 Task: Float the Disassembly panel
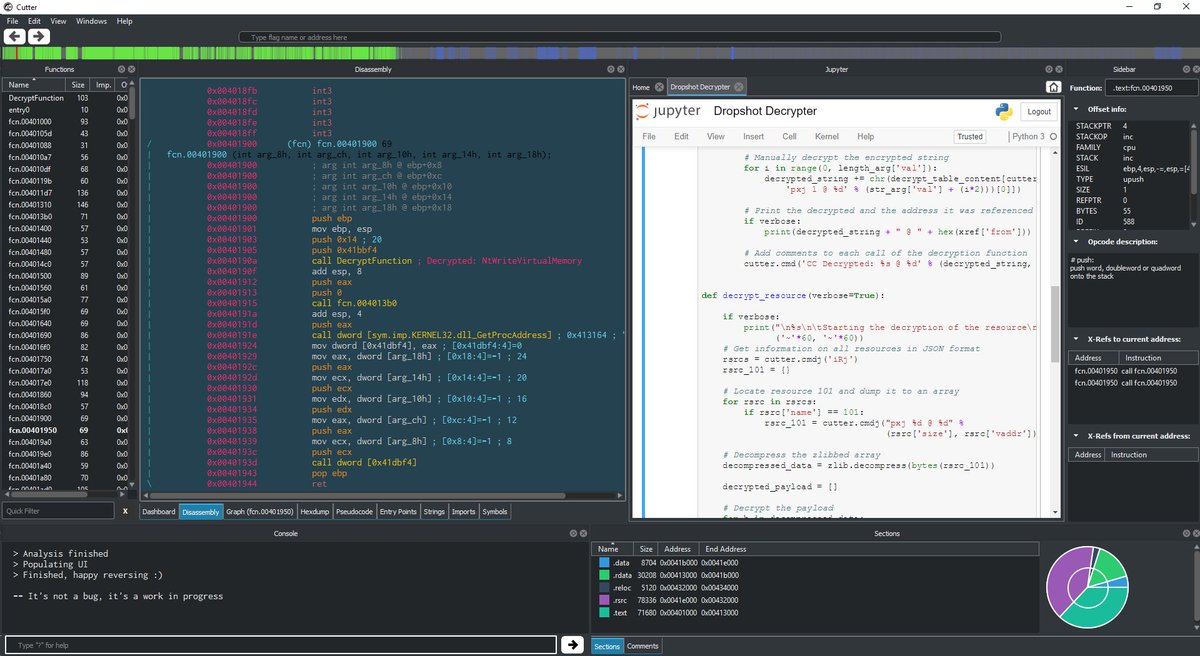609,69
